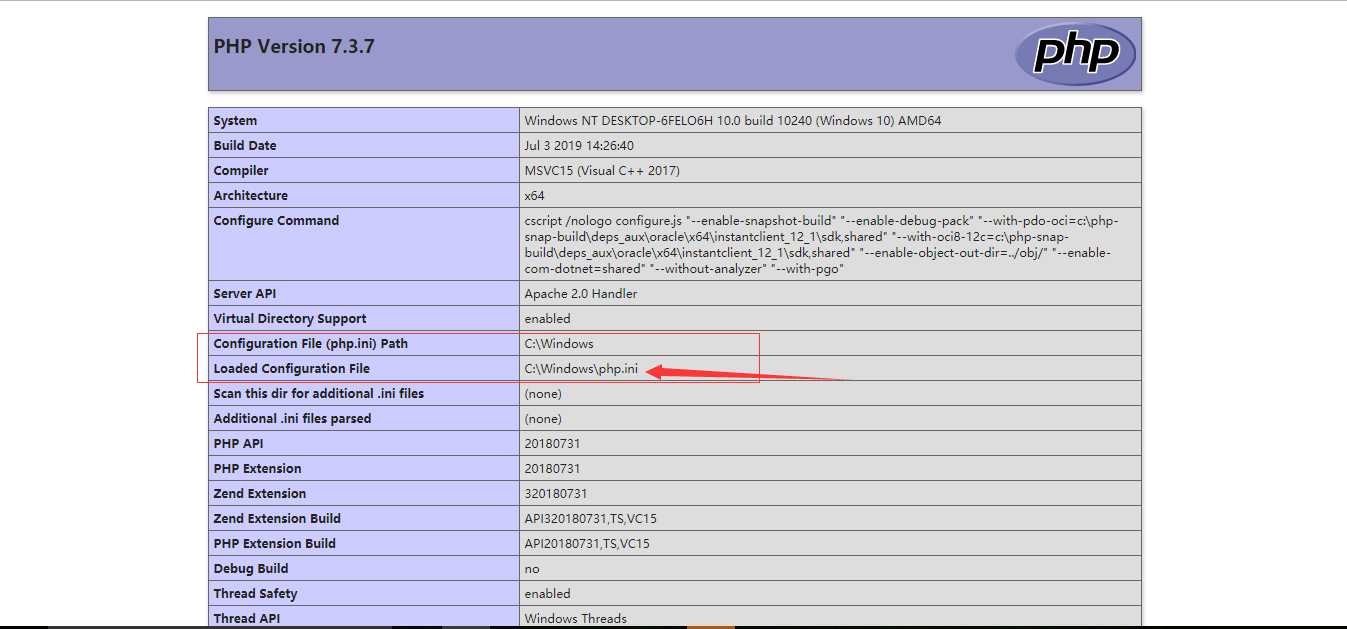This screenshot has width=1347, height=629.
Task: Click the Virtual Directory Support label
Action: pos(290,319)
